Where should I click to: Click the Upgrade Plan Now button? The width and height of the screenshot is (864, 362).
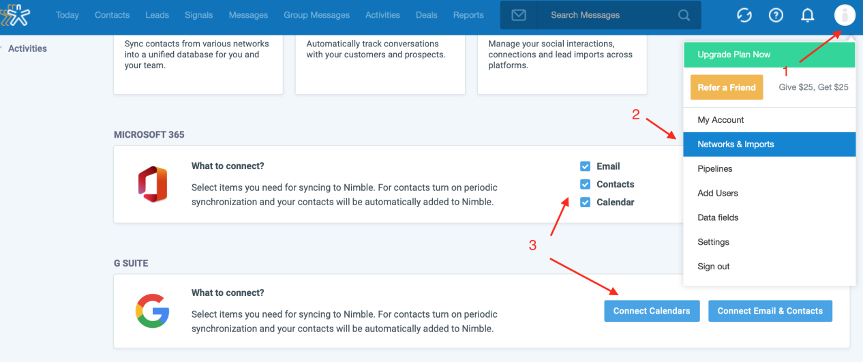pyautogui.click(x=769, y=55)
